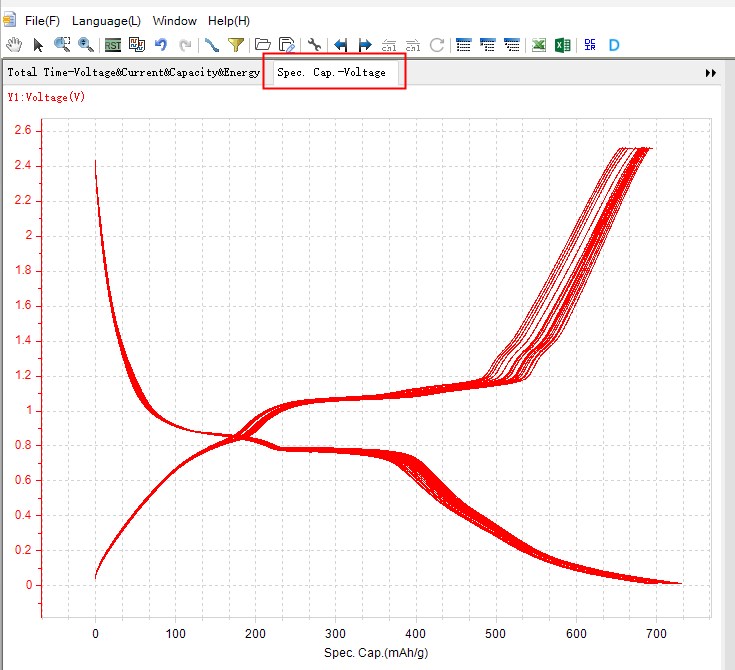Open the yellow funnel filter tool

236,45
